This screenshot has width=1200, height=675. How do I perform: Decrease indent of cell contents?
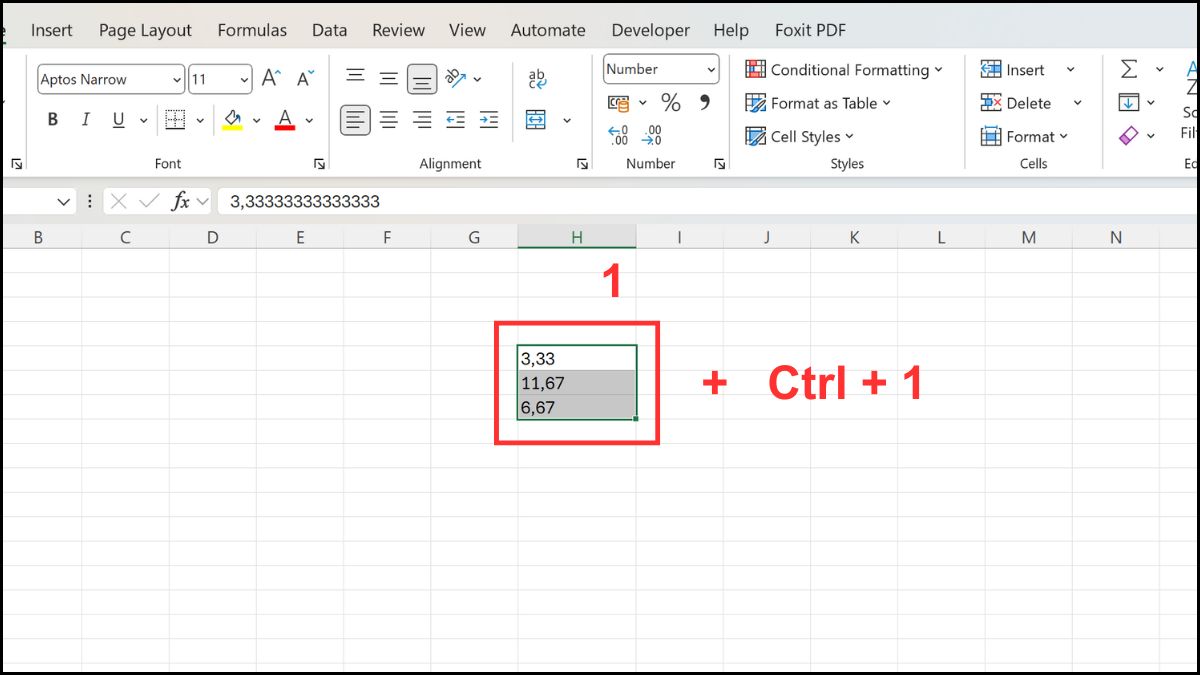[x=455, y=120]
